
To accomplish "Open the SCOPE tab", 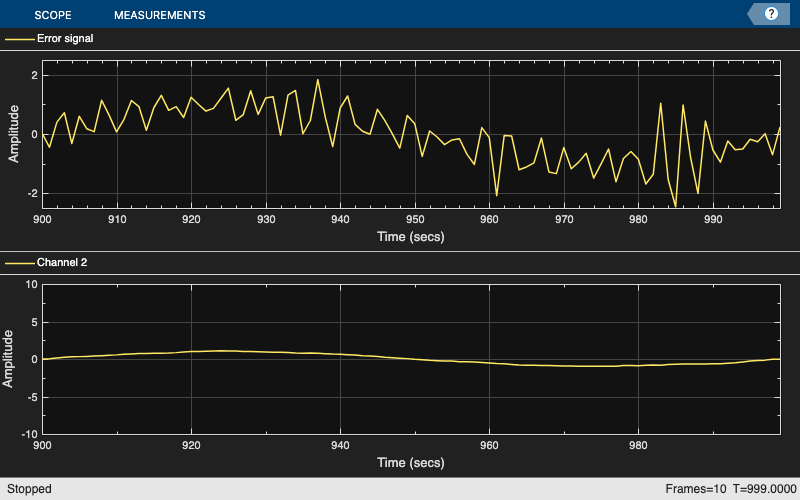I will [x=53, y=15].
